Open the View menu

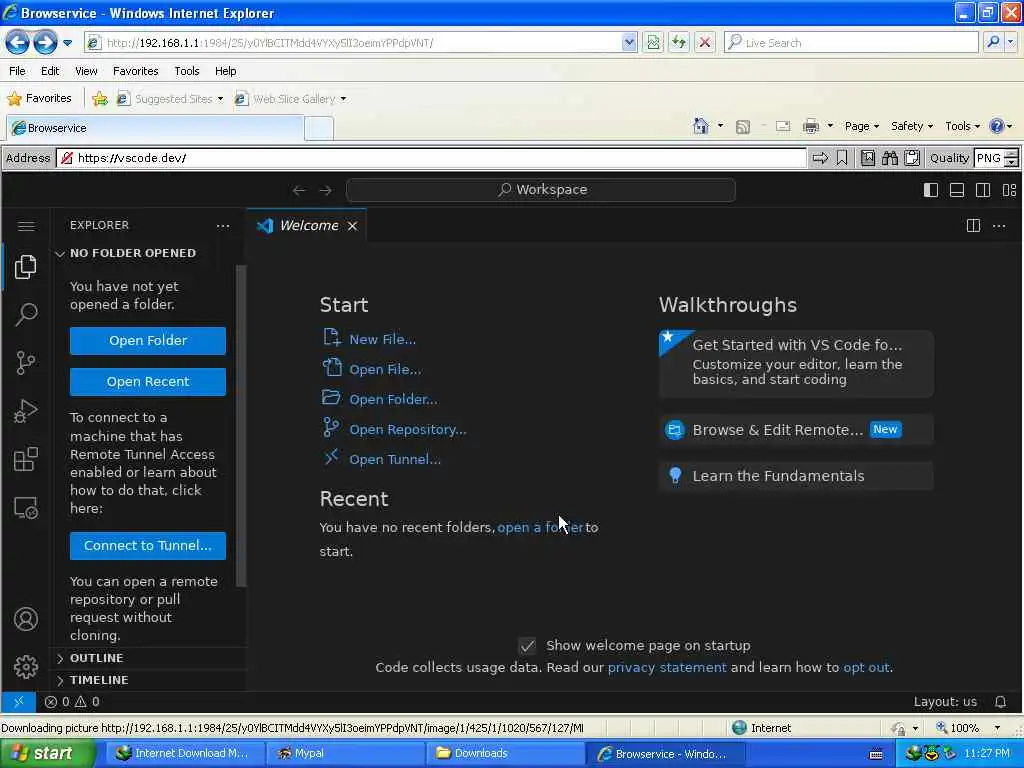click(x=86, y=71)
